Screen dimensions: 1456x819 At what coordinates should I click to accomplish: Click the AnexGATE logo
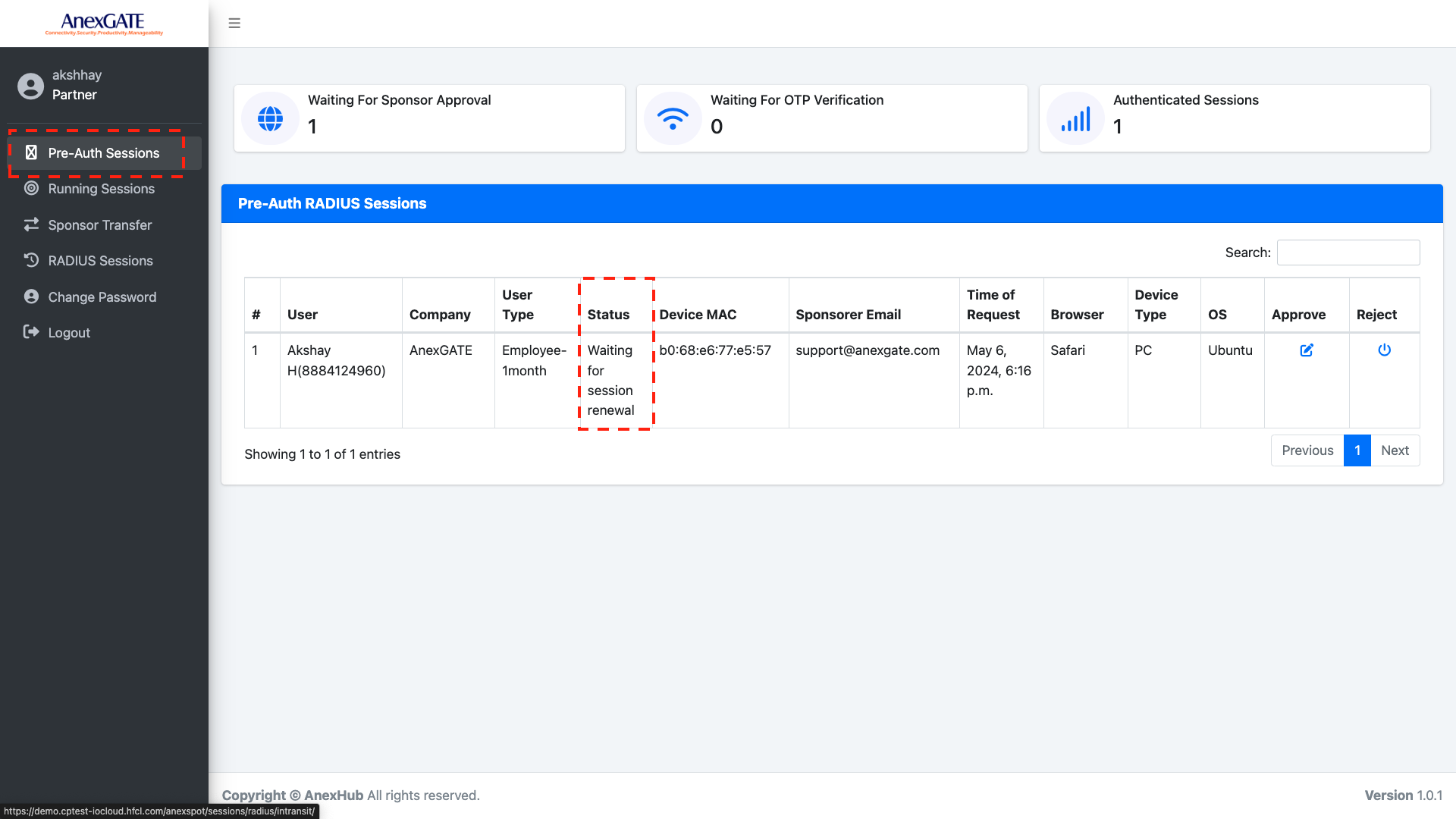coord(104,24)
